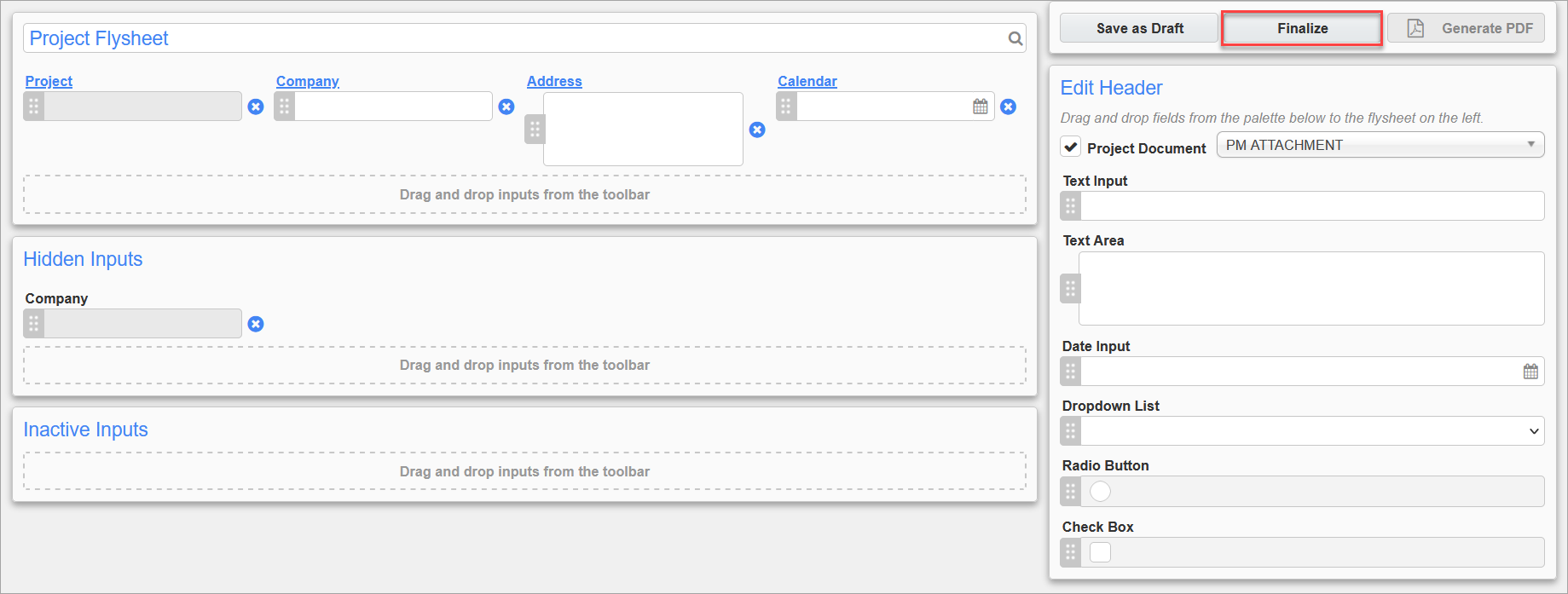Click the Calendar label link

point(807,81)
